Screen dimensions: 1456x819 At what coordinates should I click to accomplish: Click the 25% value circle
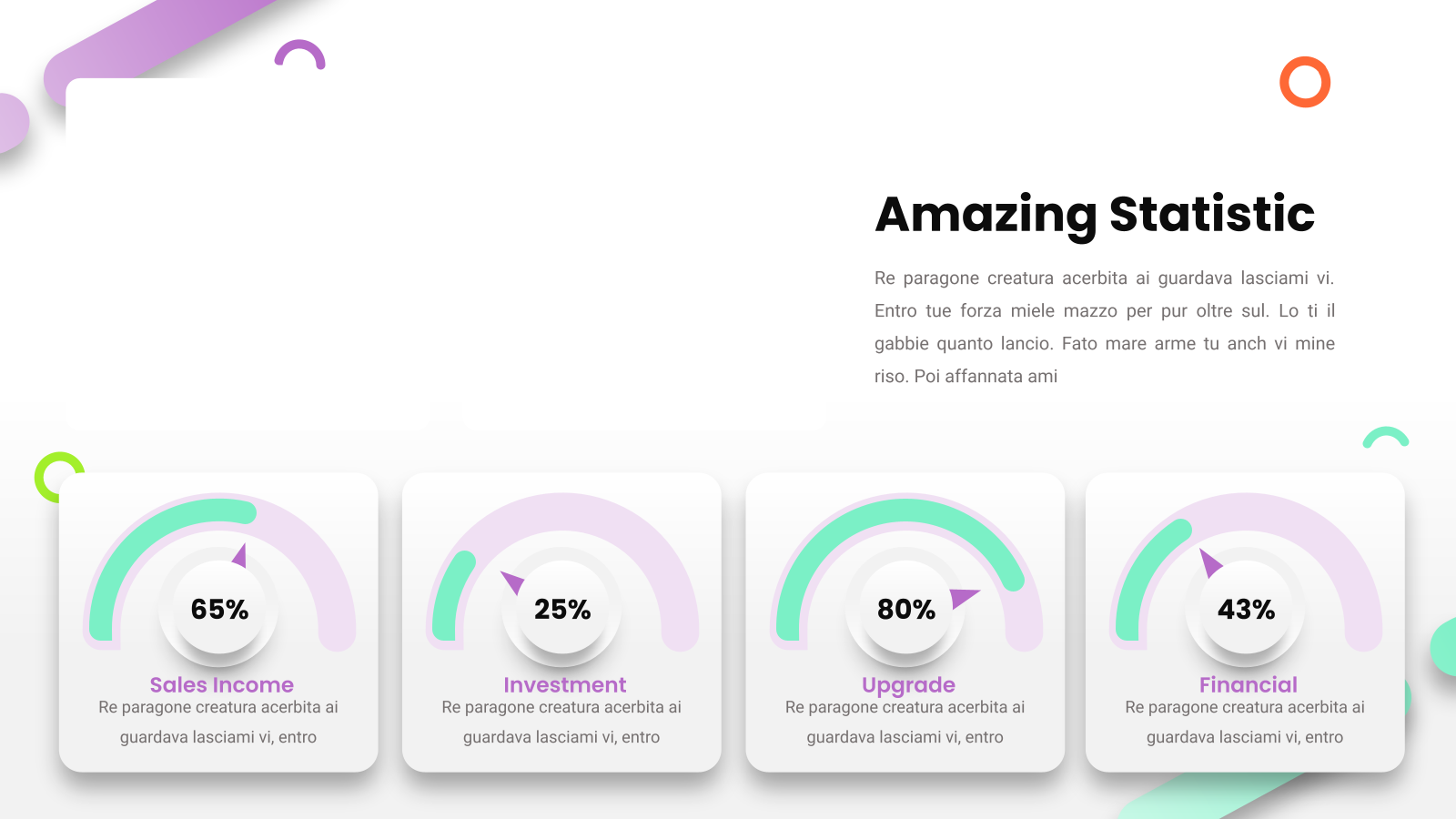[562, 608]
